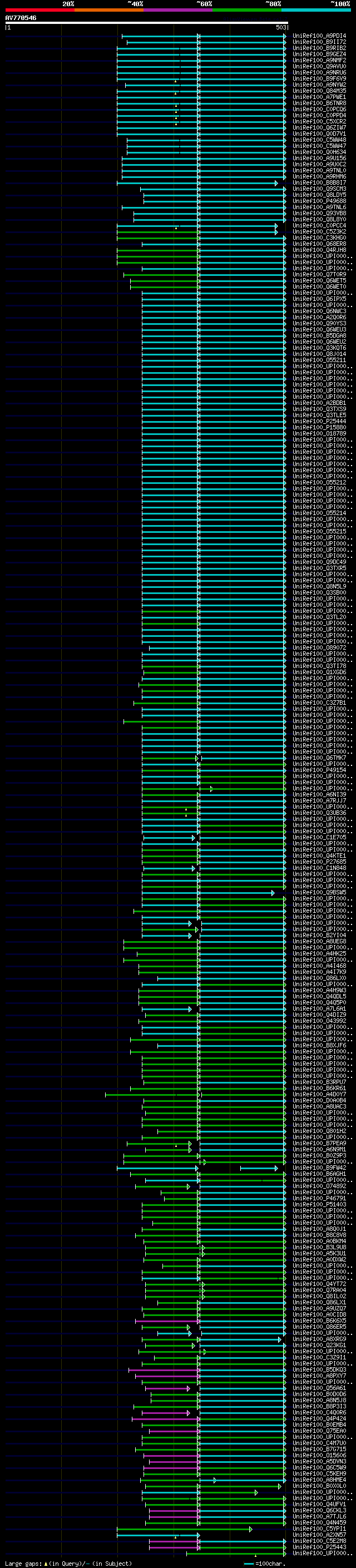Select label UniRef100_A9NRU6
Screen dimensions: 356x1568
pyautogui.click(x=319, y=72)
